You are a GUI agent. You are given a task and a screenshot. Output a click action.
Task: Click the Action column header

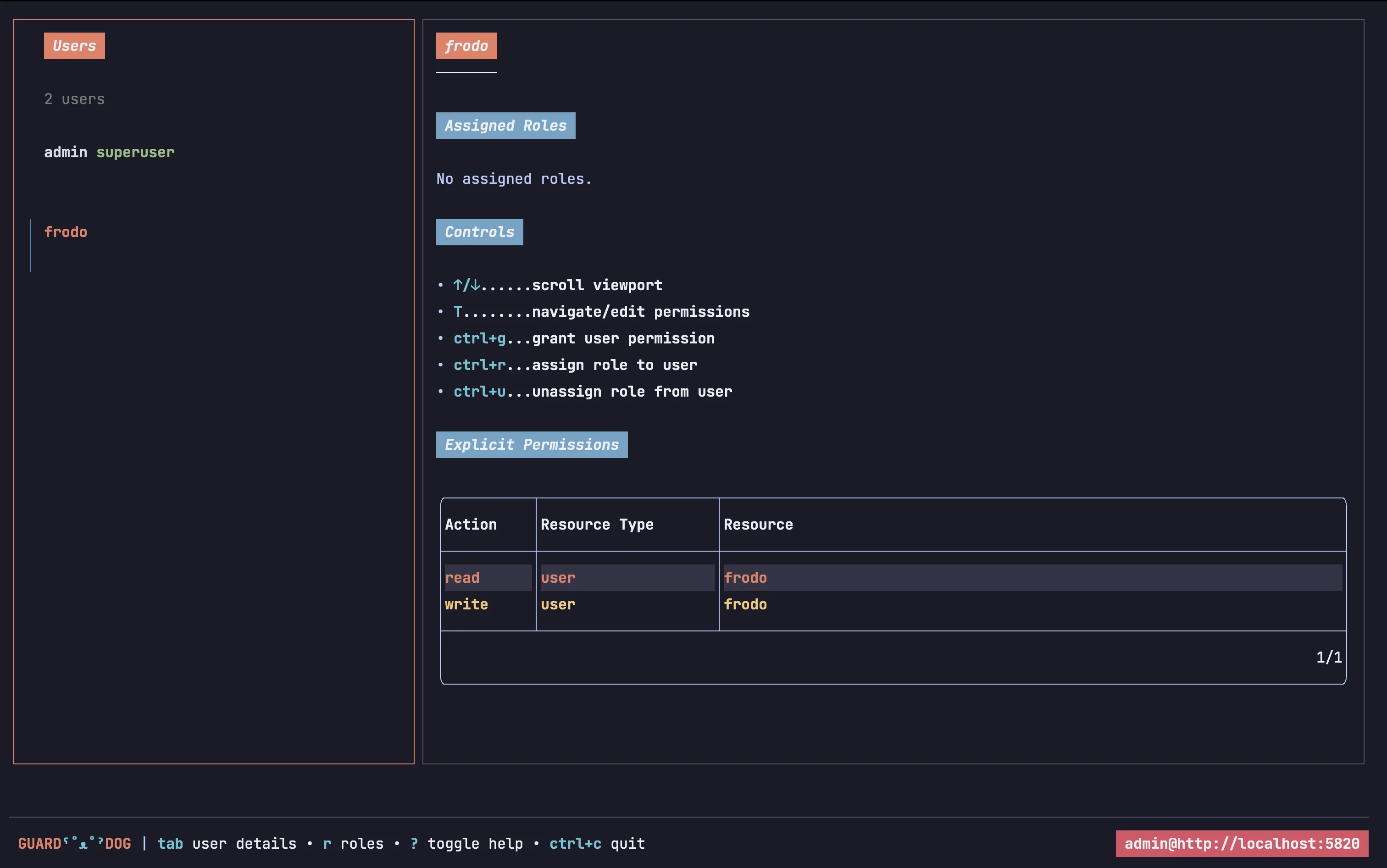point(471,524)
